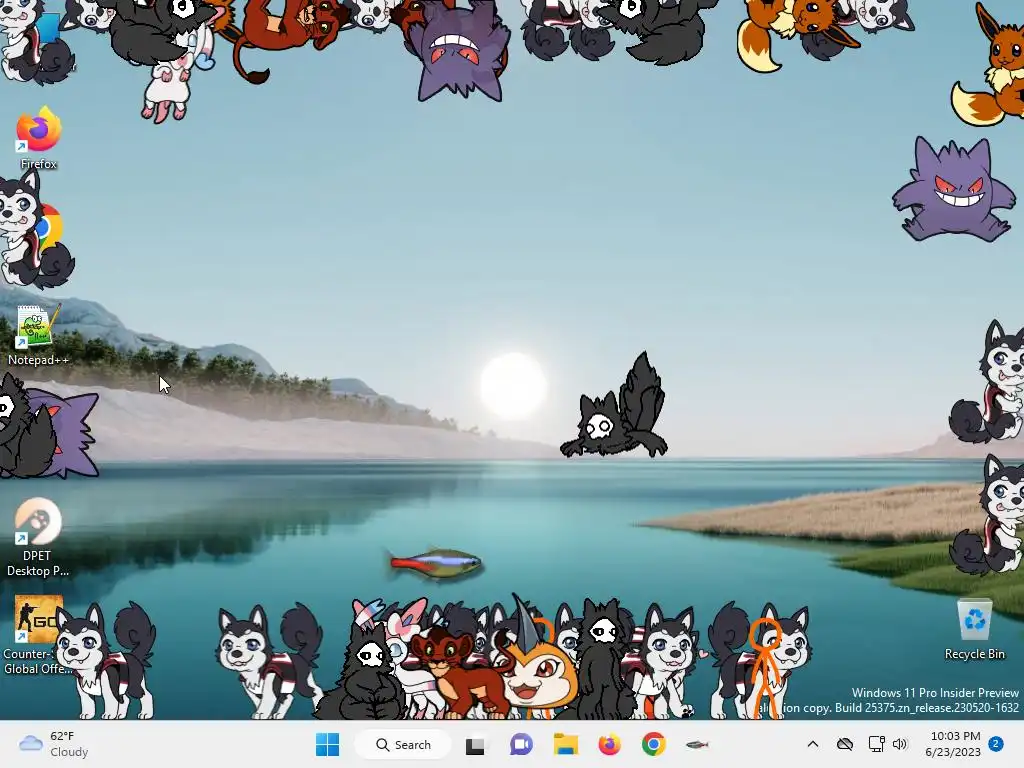The width and height of the screenshot is (1024, 768).
Task: Launch Firefox from the taskbar
Action: (x=609, y=744)
